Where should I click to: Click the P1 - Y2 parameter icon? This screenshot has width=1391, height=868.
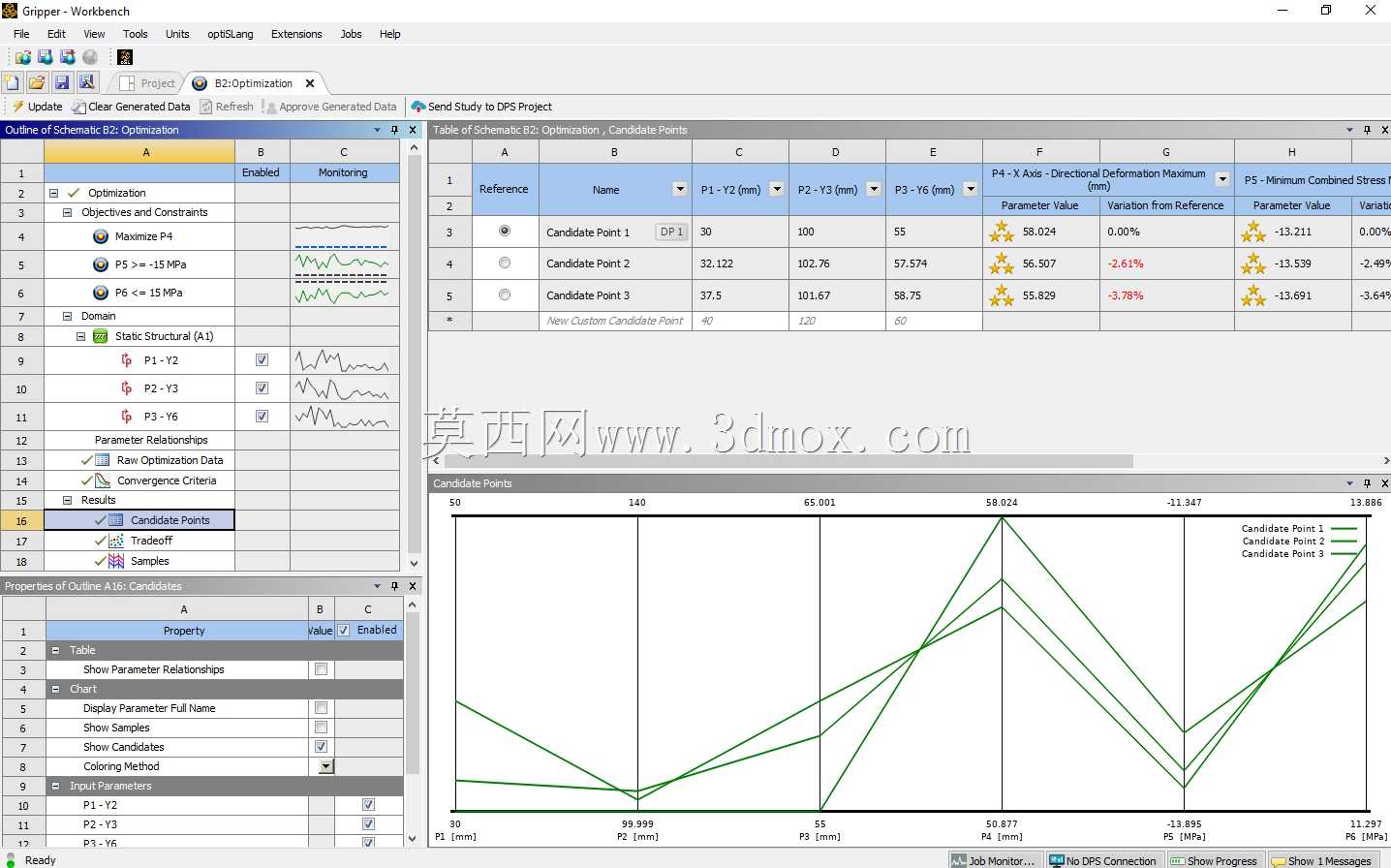(x=127, y=360)
